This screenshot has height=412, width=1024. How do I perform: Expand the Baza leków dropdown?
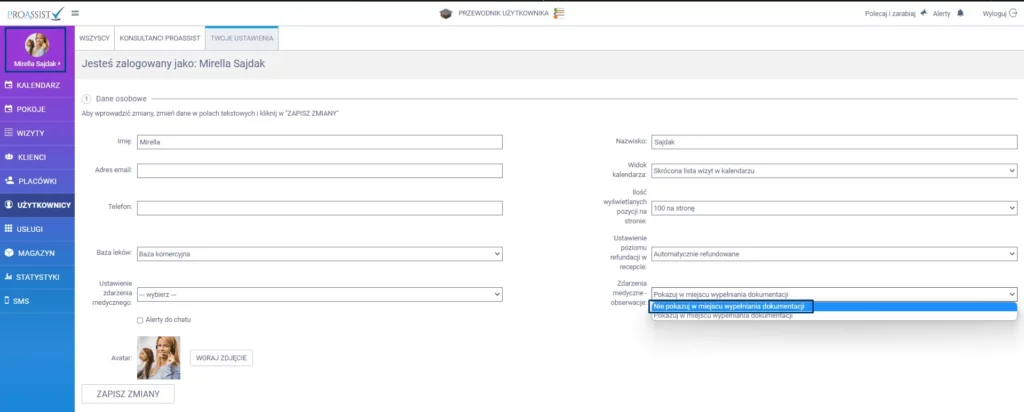coord(319,254)
